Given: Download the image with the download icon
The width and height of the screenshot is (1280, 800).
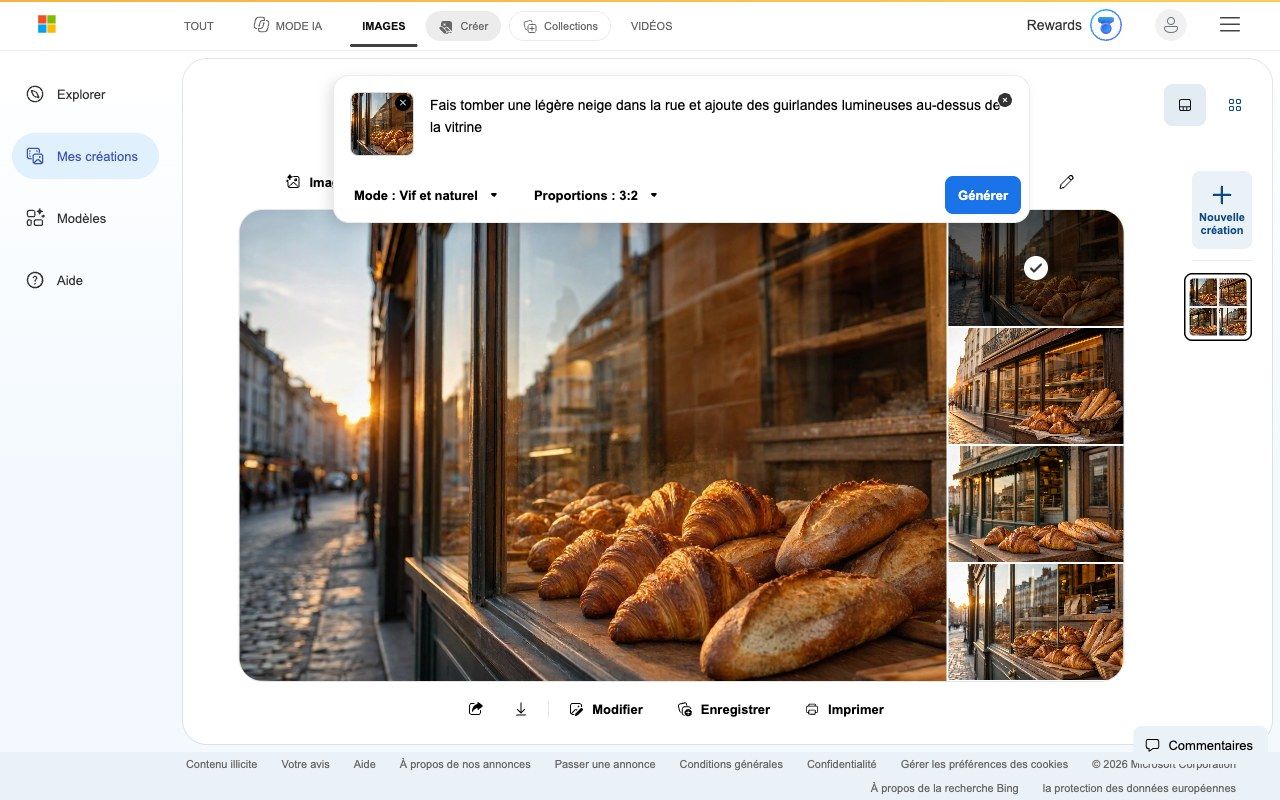Looking at the screenshot, I should [521, 709].
